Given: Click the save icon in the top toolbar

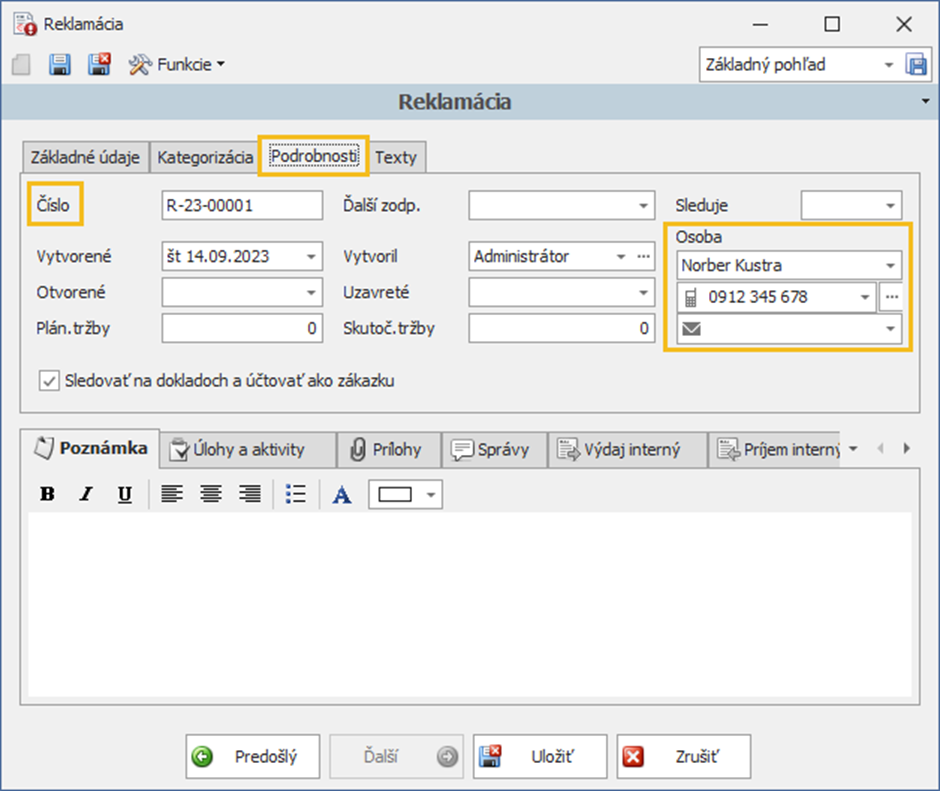Looking at the screenshot, I should 60,65.
